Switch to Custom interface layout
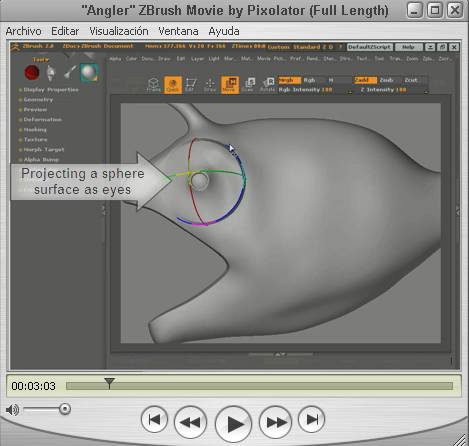The width and height of the screenshot is (469, 446). tap(278, 47)
